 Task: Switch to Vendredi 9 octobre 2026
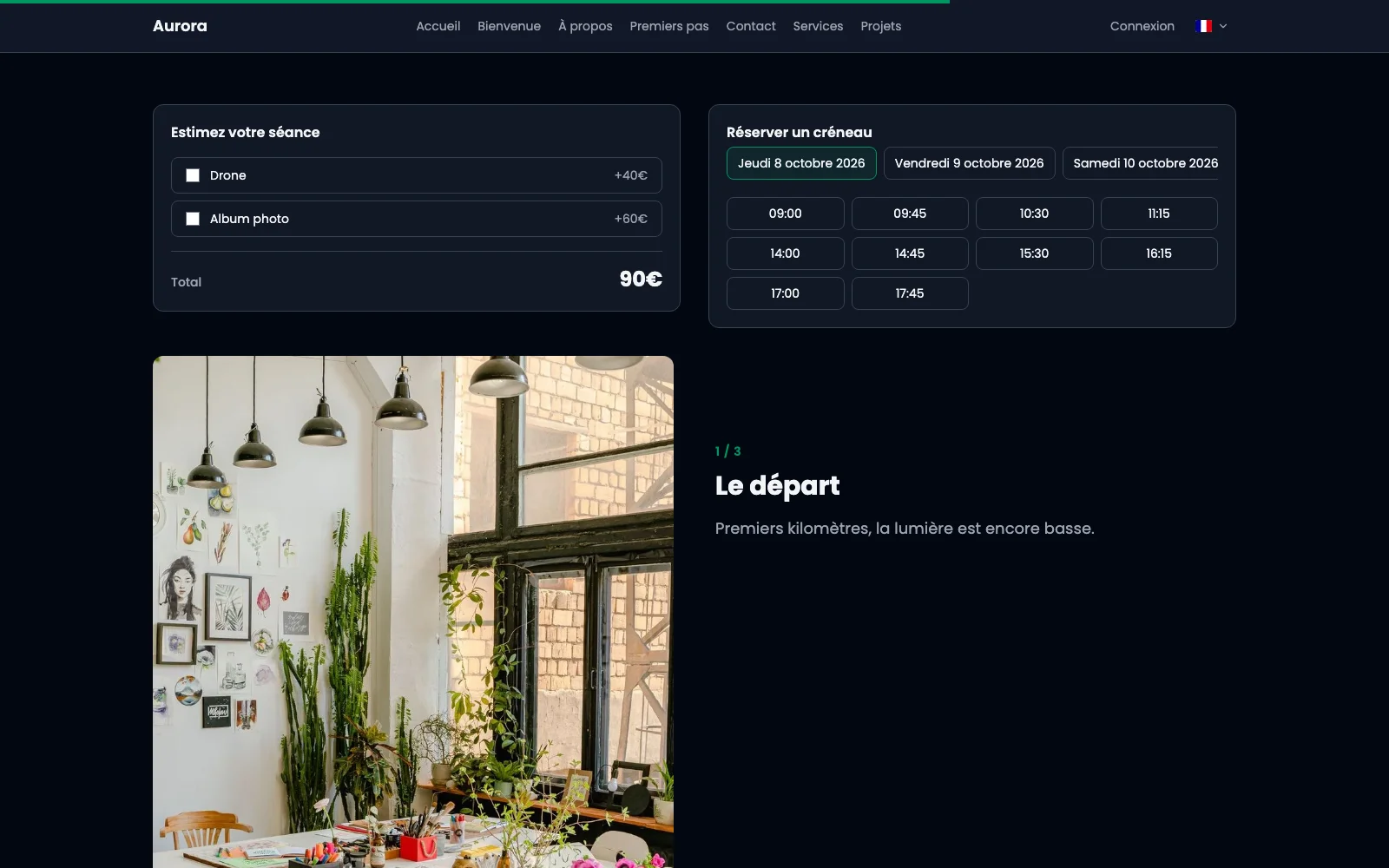(969, 163)
